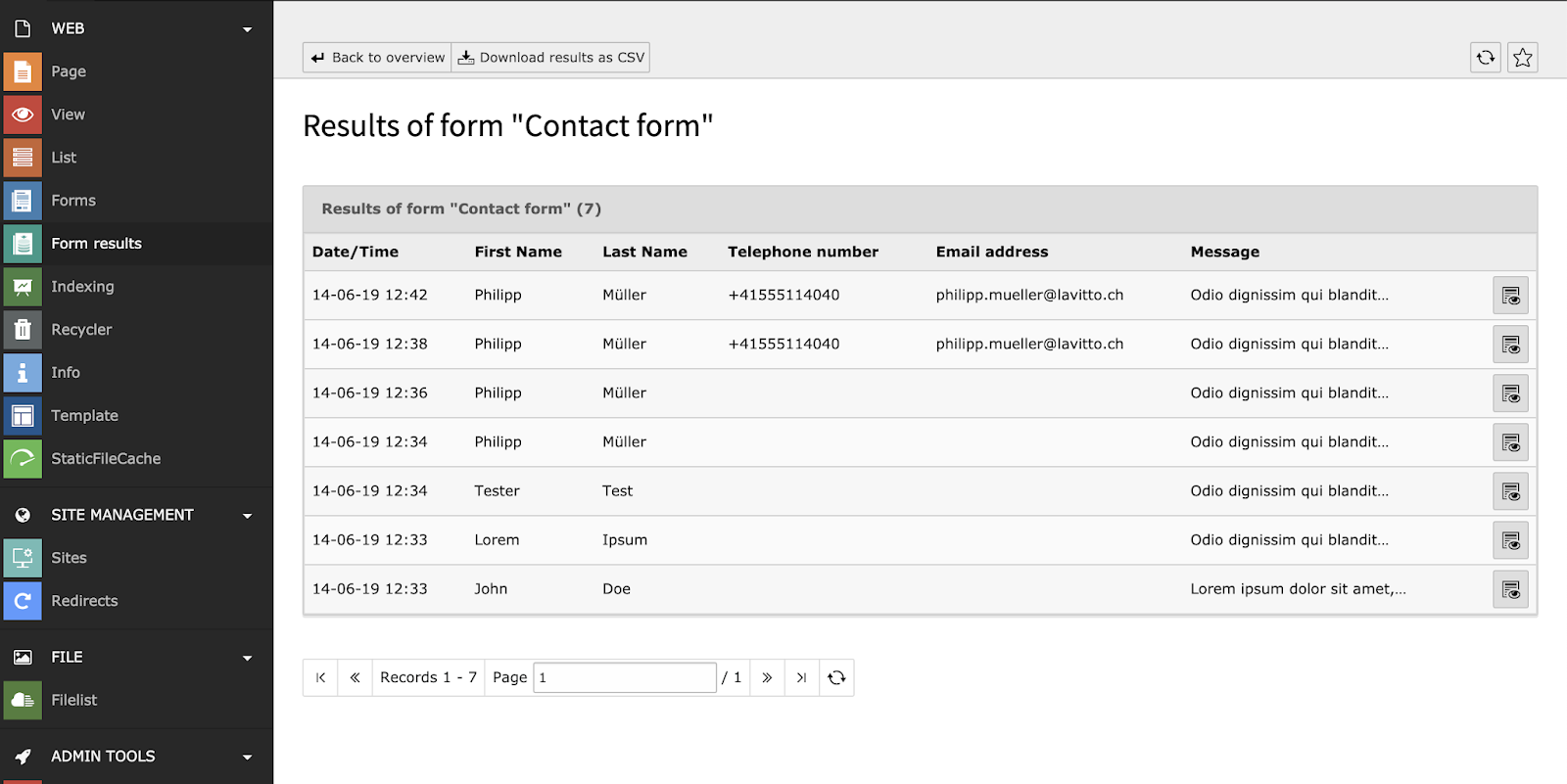View details of the 12:42 Philipp result
Screen dimensions: 1567x784
pos(1510,296)
